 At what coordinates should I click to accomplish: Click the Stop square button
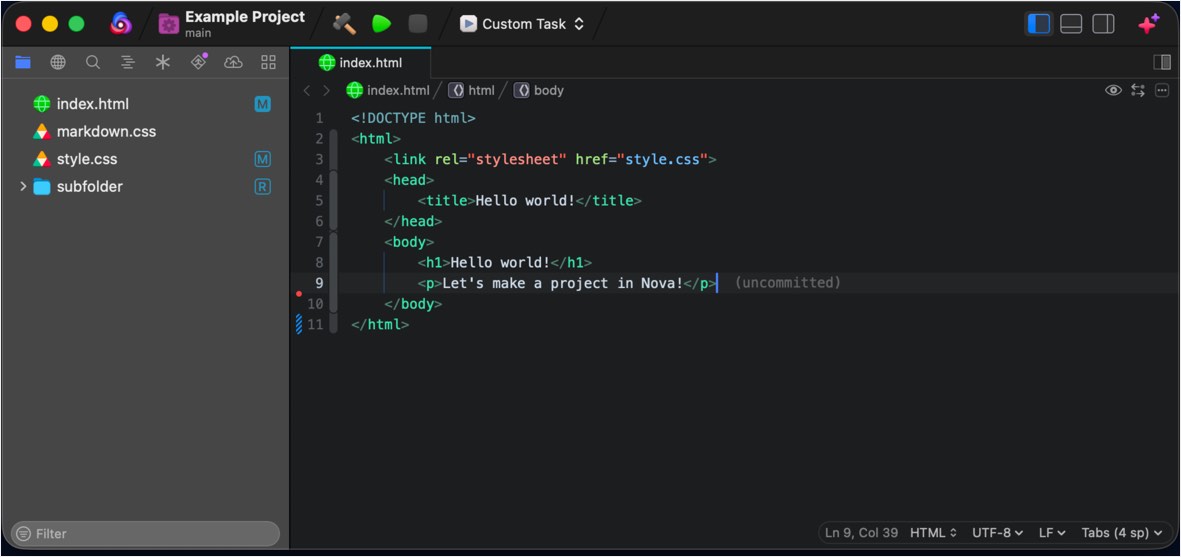[417, 23]
